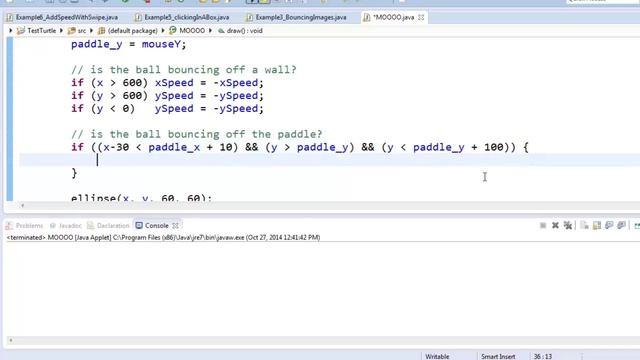The height and width of the screenshot is (360, 640).
Task: Click the green class icon before MOOOO
Action: tap(173, 31)
